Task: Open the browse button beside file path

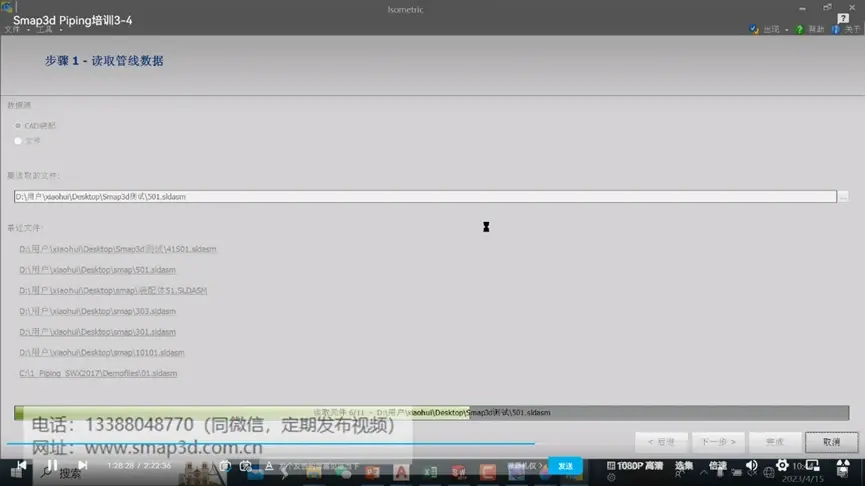Action: (x=843, y=196)
